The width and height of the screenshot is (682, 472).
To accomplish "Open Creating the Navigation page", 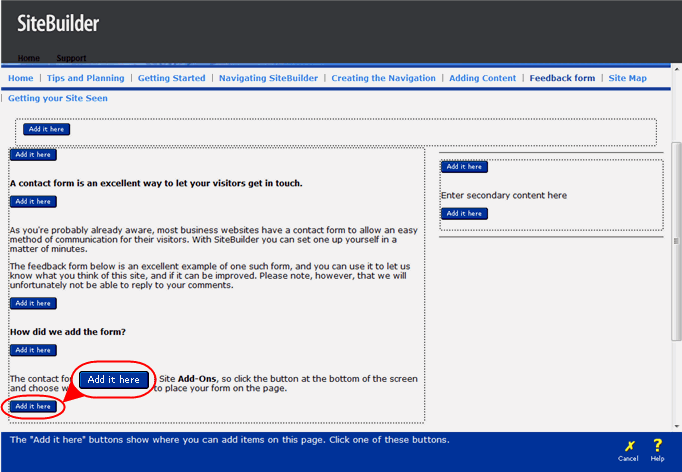I will tap(383, 78).
